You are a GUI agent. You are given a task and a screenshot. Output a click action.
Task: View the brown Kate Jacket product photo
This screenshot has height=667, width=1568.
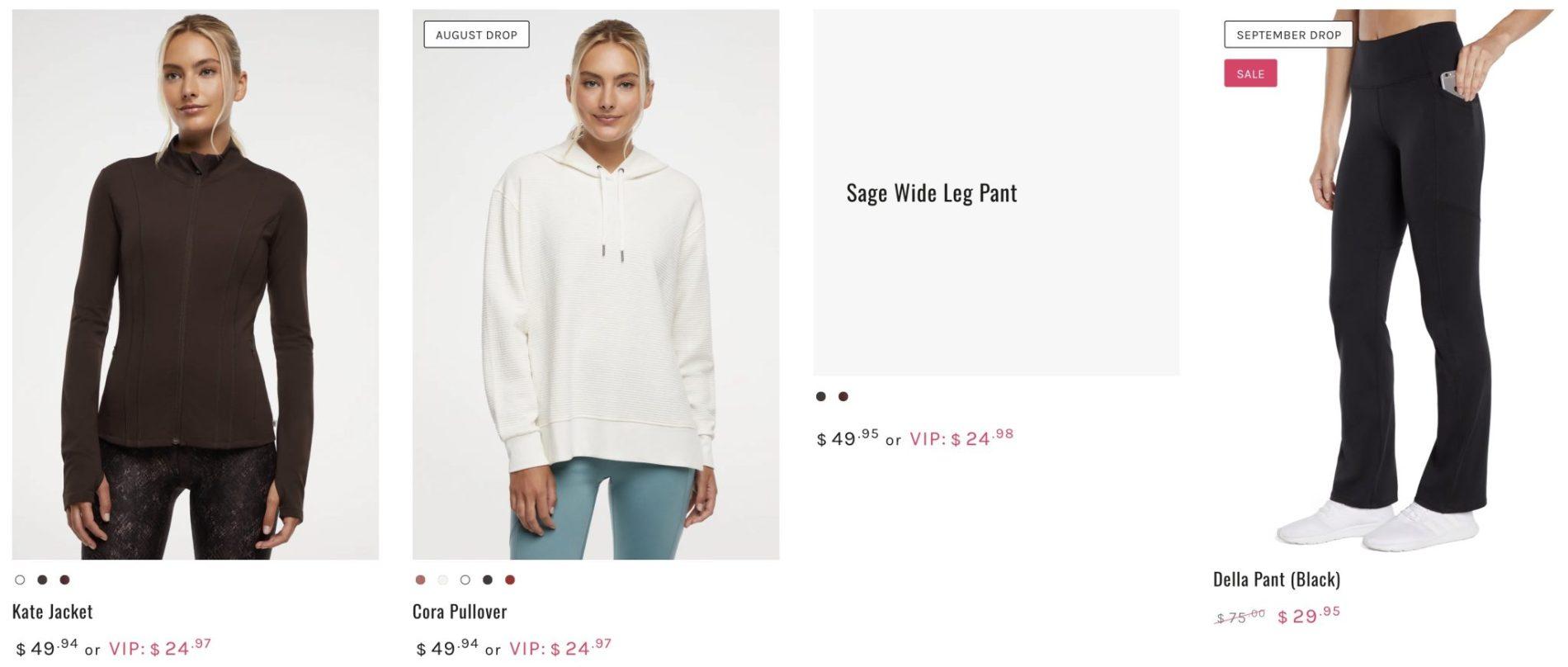pyautogui.click(x=196, y=284)
